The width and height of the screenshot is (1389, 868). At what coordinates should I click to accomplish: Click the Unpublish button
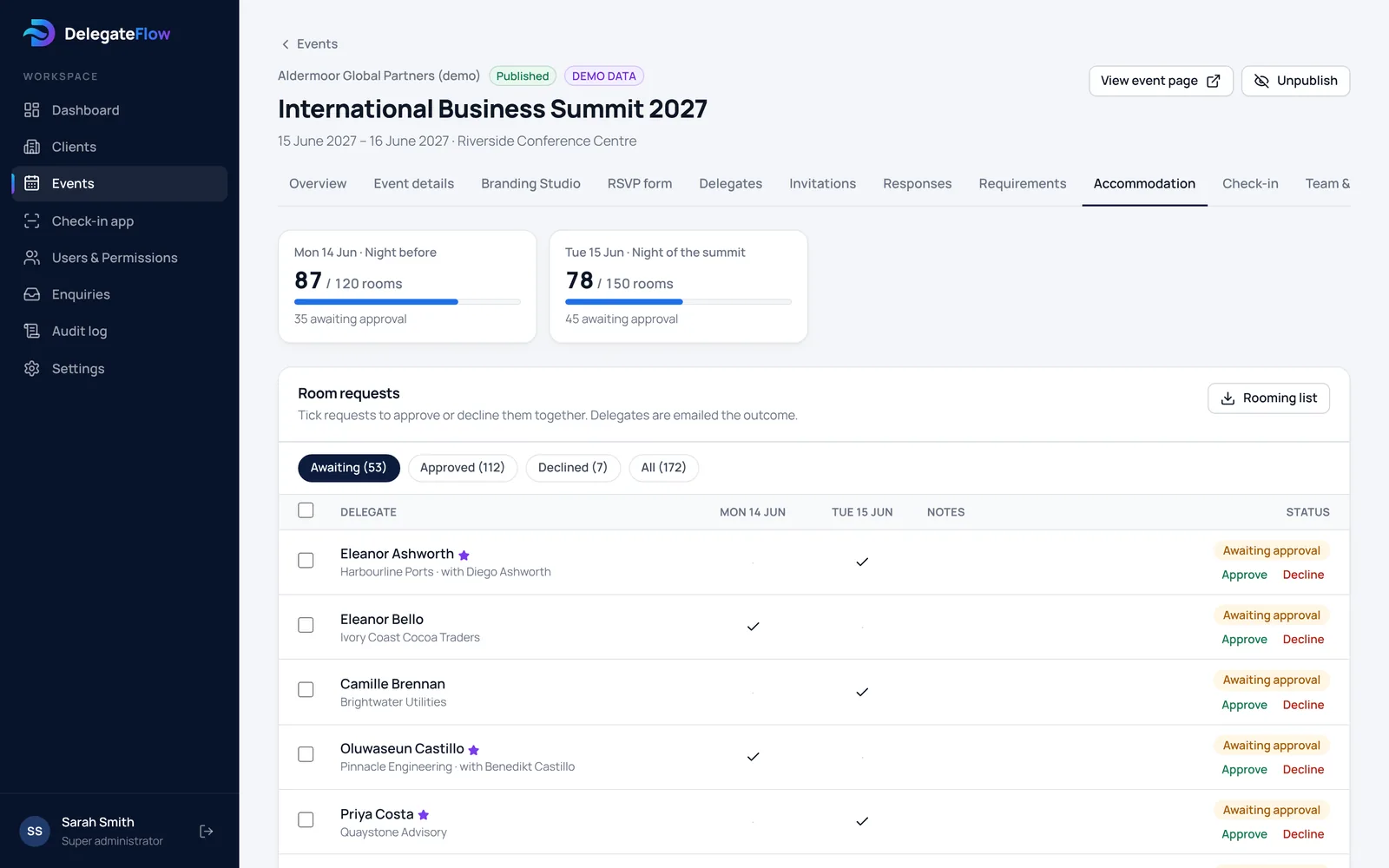(x=1295, y=81)
